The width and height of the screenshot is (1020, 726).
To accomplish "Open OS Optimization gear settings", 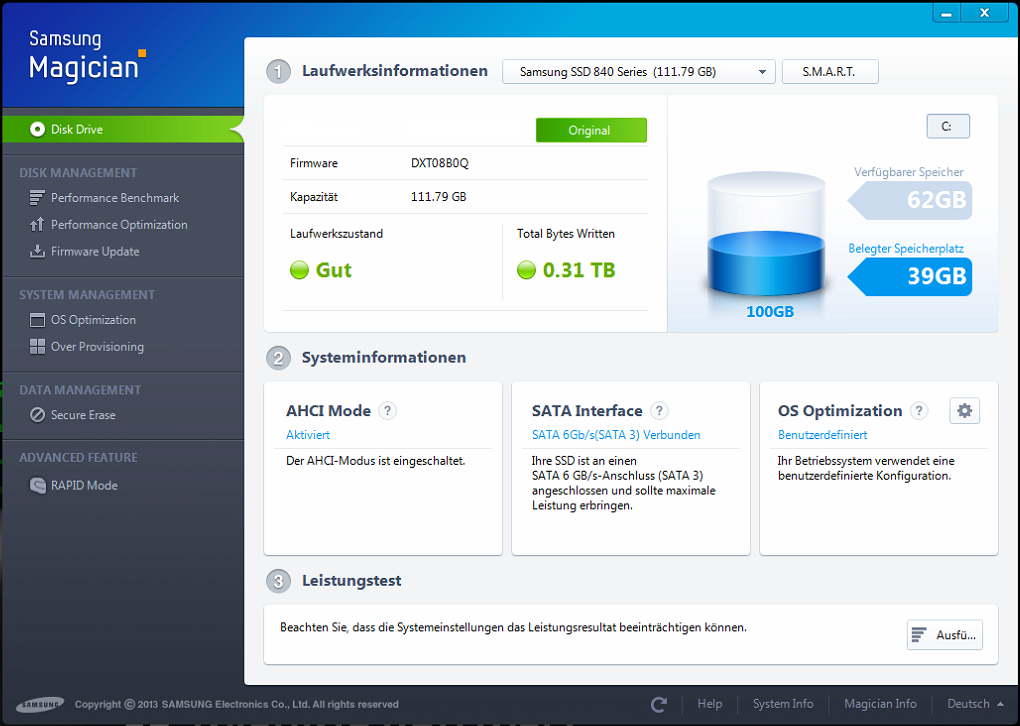I will 964,410.
